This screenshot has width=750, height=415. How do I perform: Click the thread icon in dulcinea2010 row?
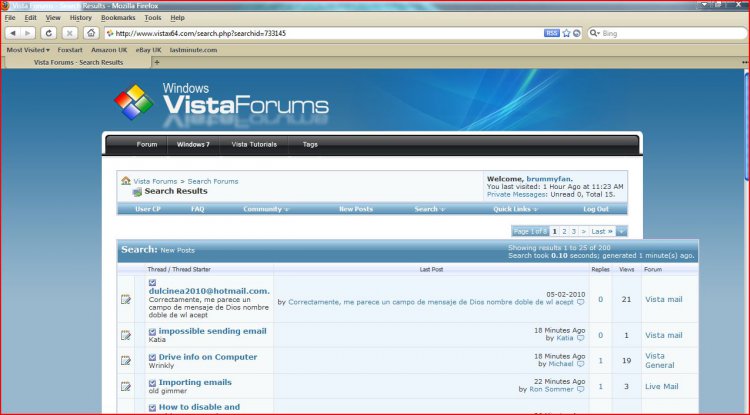(126, 299)
